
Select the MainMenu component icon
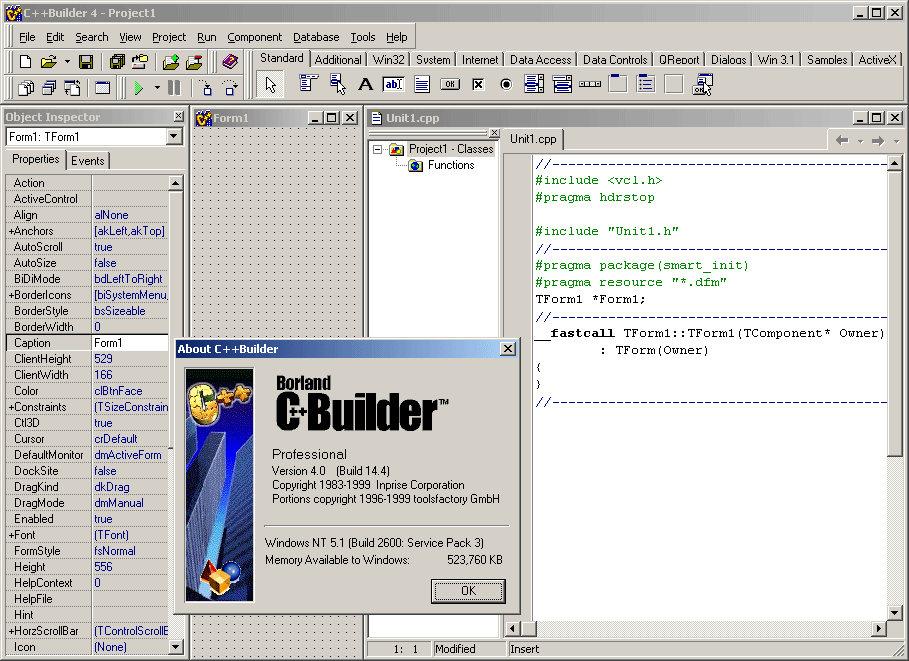pyautogui.click(x=308, y=84)
